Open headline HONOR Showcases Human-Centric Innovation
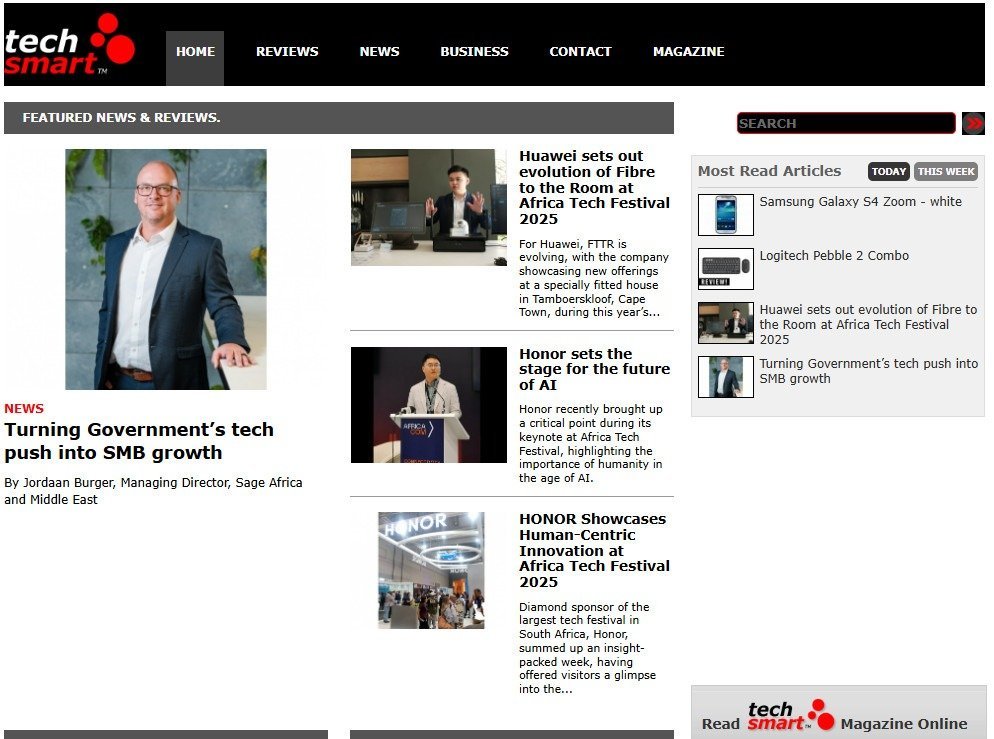 pos(594,550)
